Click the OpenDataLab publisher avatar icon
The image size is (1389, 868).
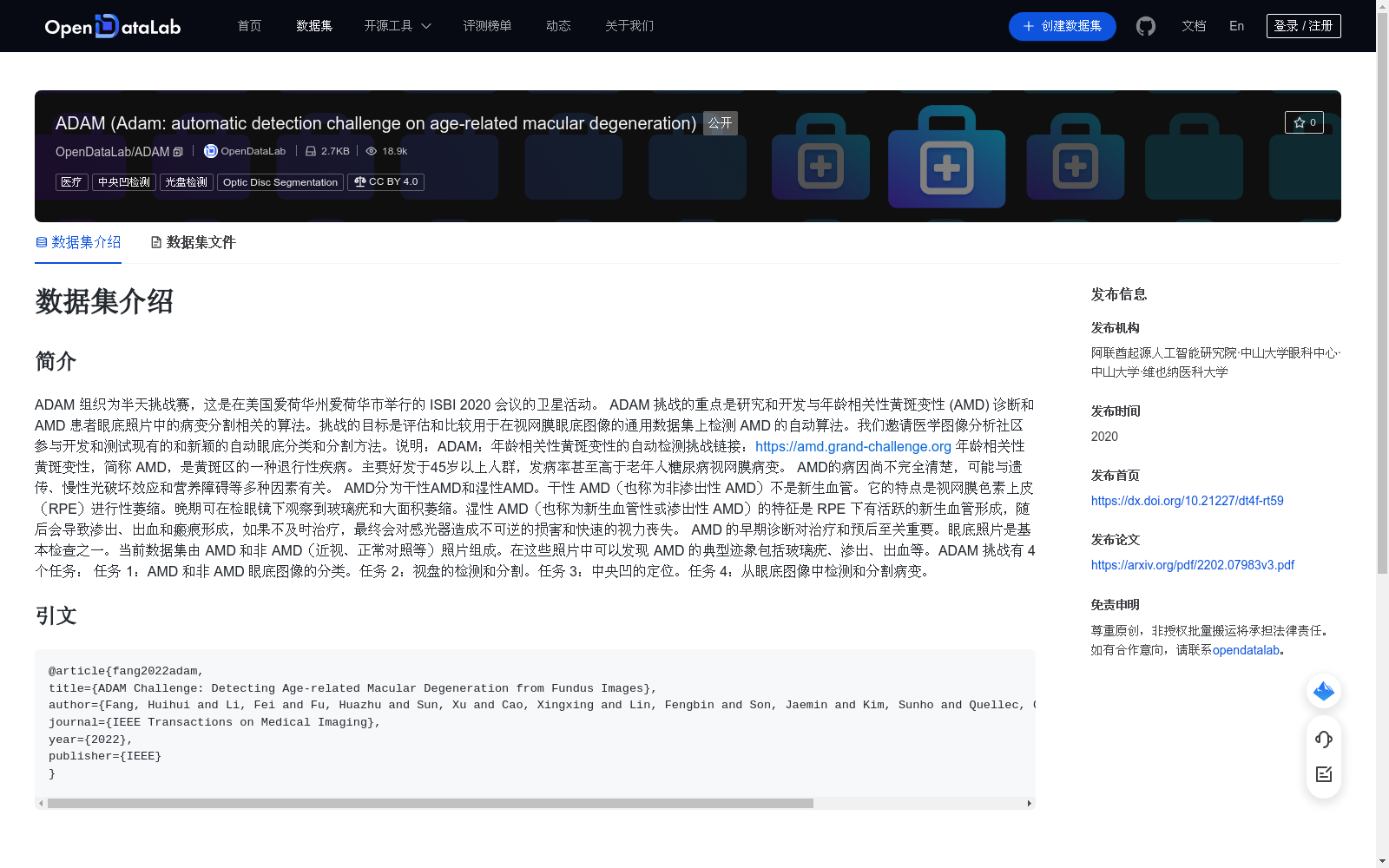pos(210,151)
